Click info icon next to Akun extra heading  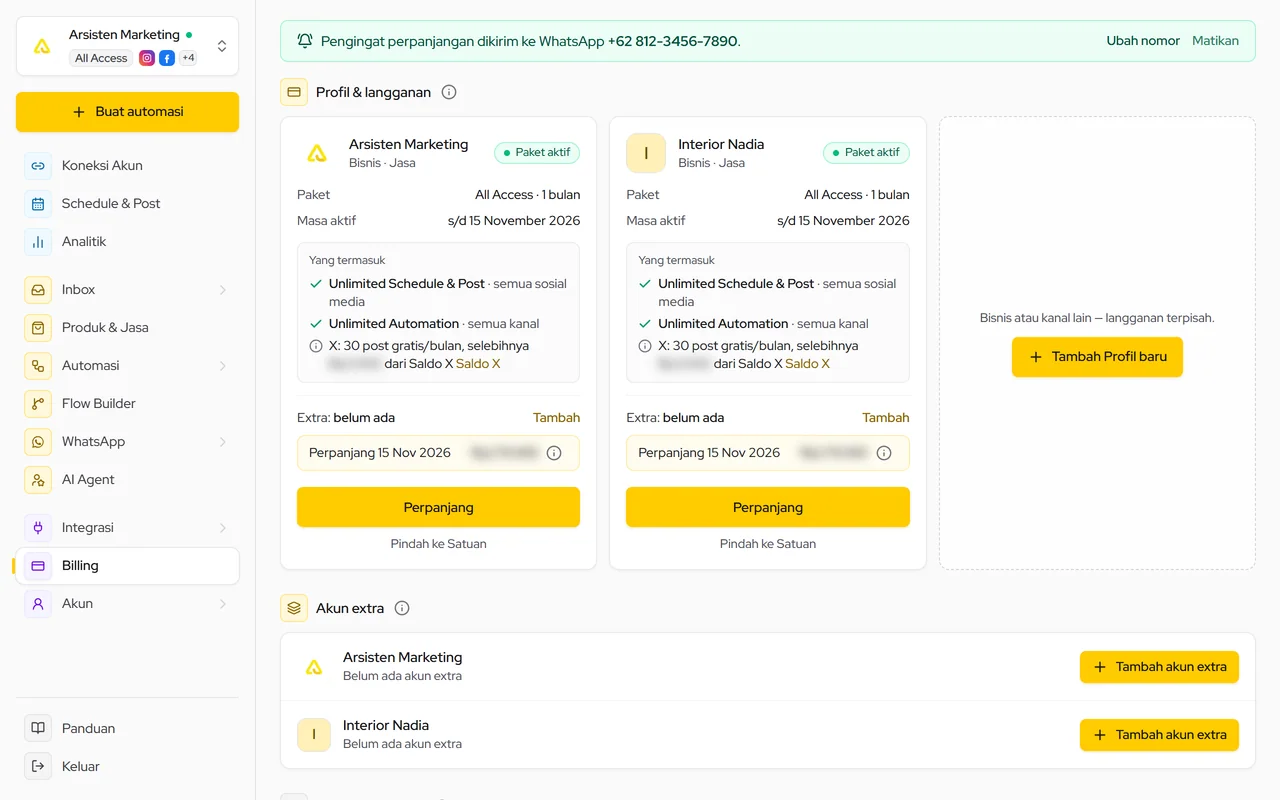402,608
